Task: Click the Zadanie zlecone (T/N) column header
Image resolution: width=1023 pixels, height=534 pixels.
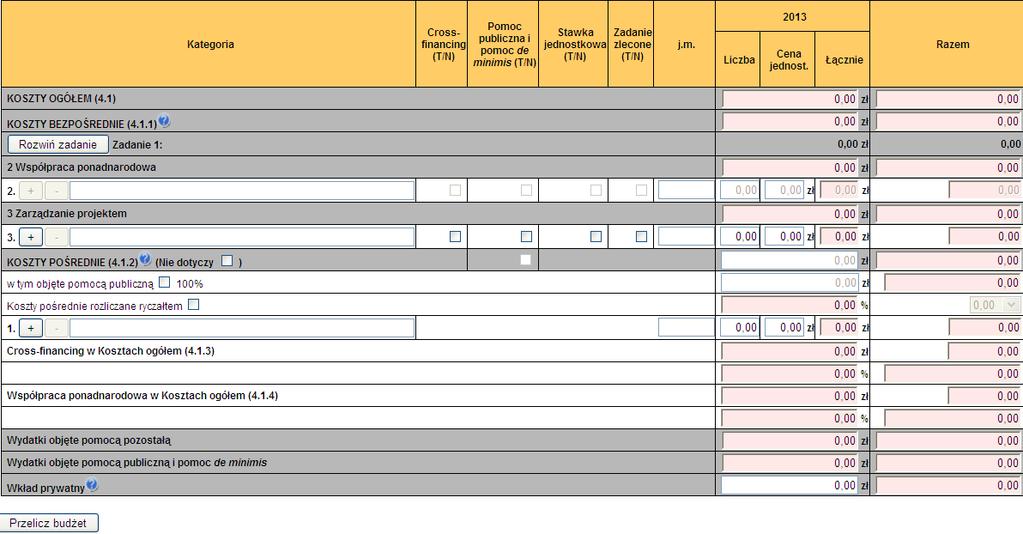Action: coord(632,44)
